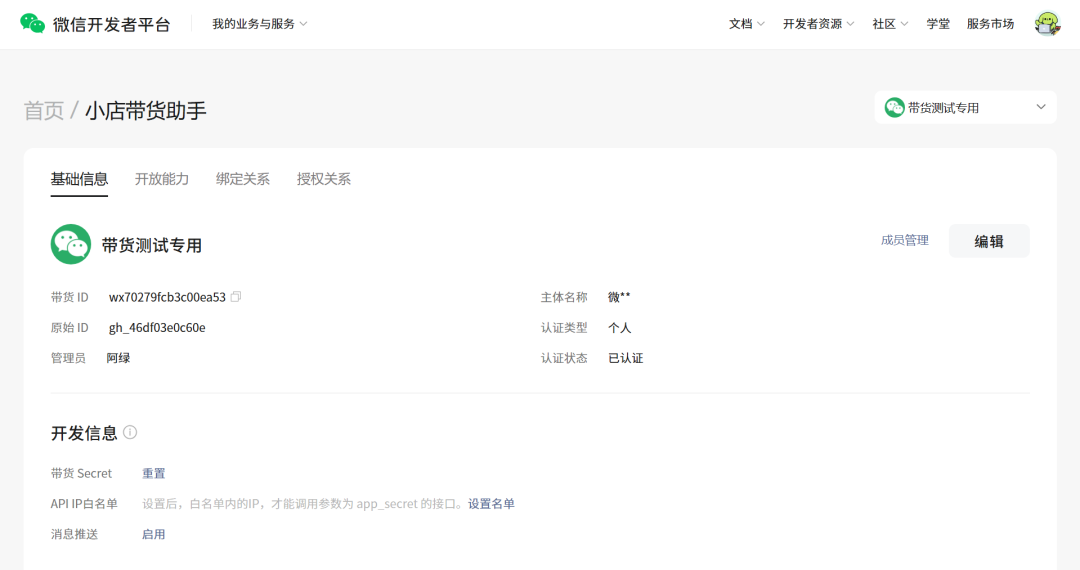The height and width of the screenshot is (570, 1080).
Task: Click the 管理员 name 阿绿
Action: 118,358
